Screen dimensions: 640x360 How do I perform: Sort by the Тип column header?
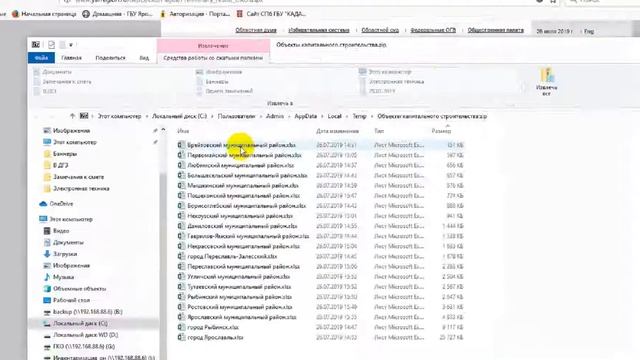(x=379, y=131)
